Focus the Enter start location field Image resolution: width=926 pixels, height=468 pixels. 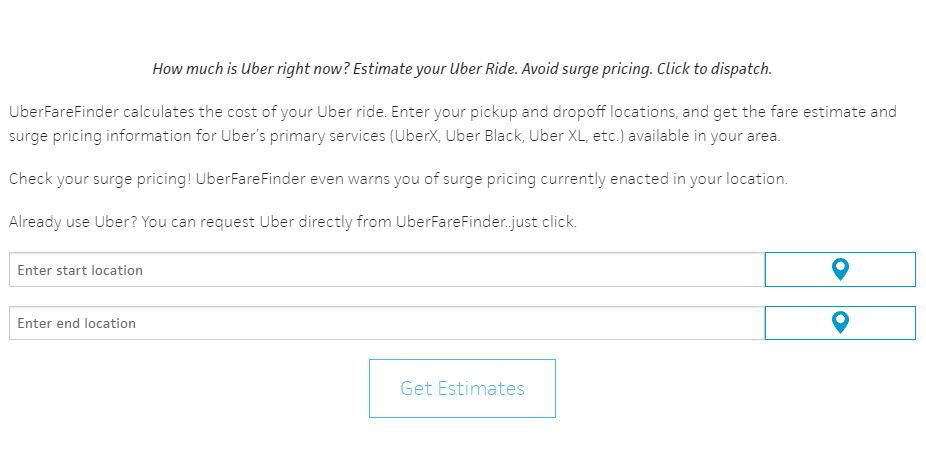coord(387,270)
